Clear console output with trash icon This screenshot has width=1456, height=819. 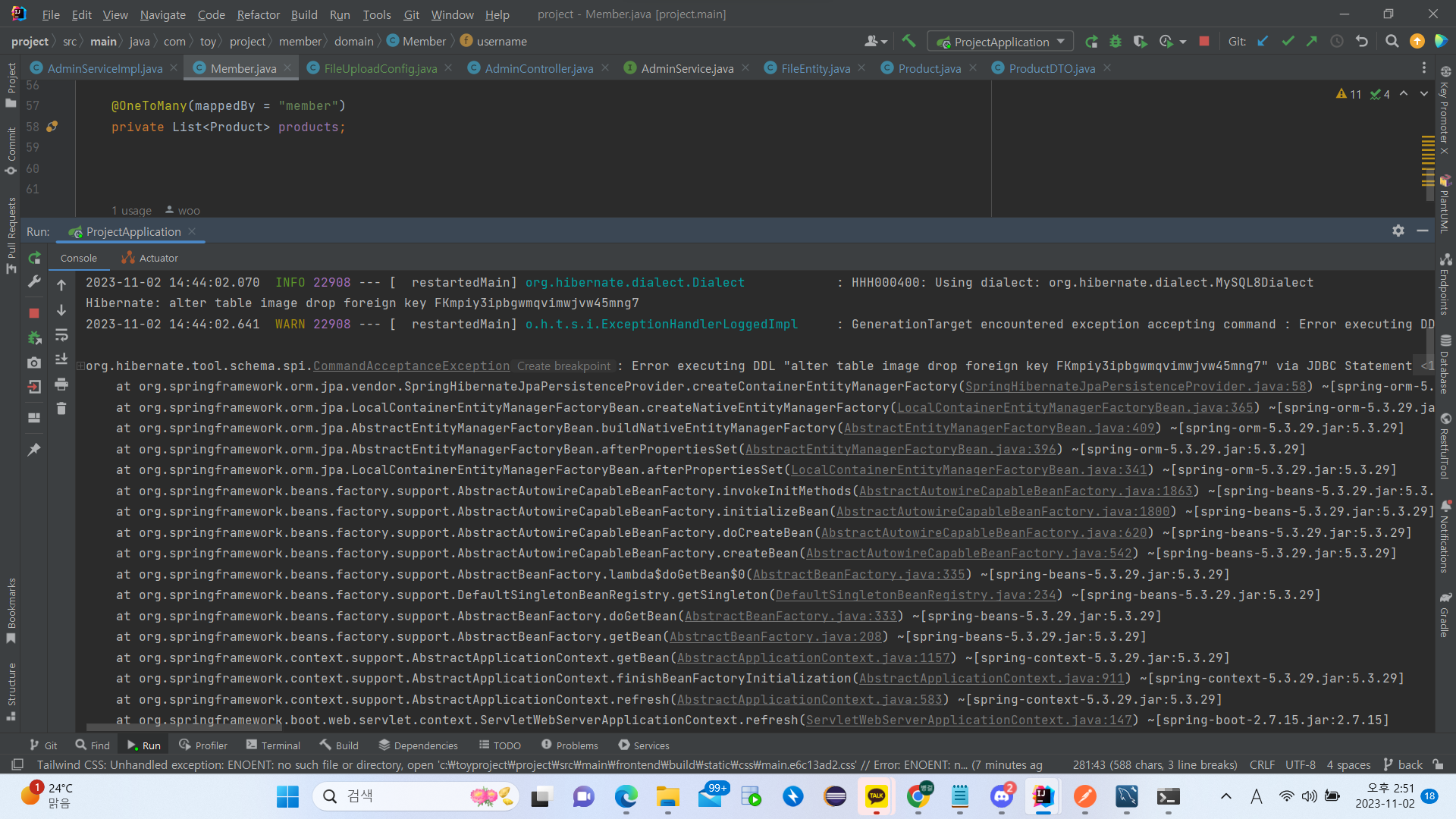pyautogui.click(x=61, y=409)
